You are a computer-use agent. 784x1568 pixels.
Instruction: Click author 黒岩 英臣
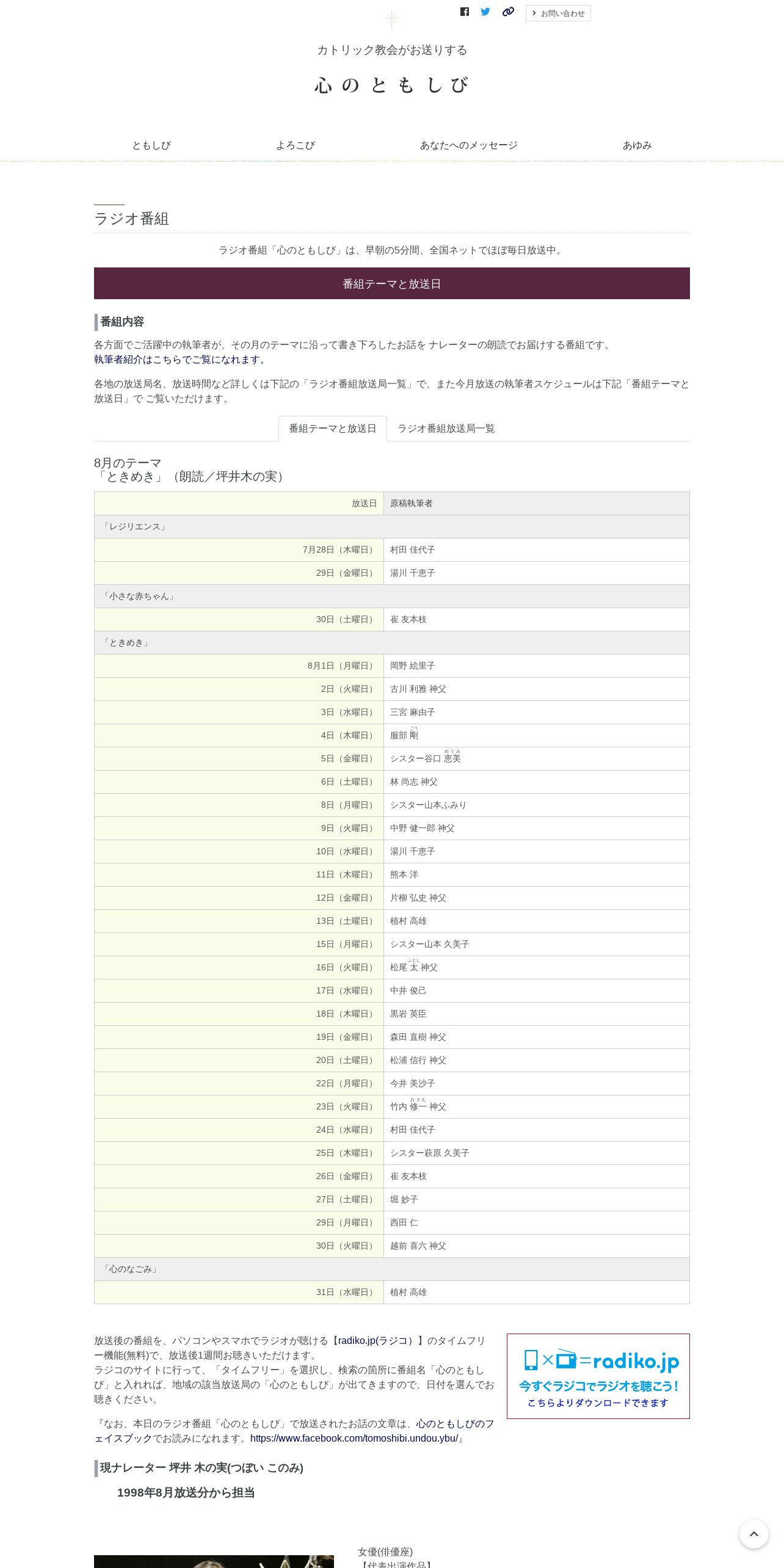pos(408,1014)
